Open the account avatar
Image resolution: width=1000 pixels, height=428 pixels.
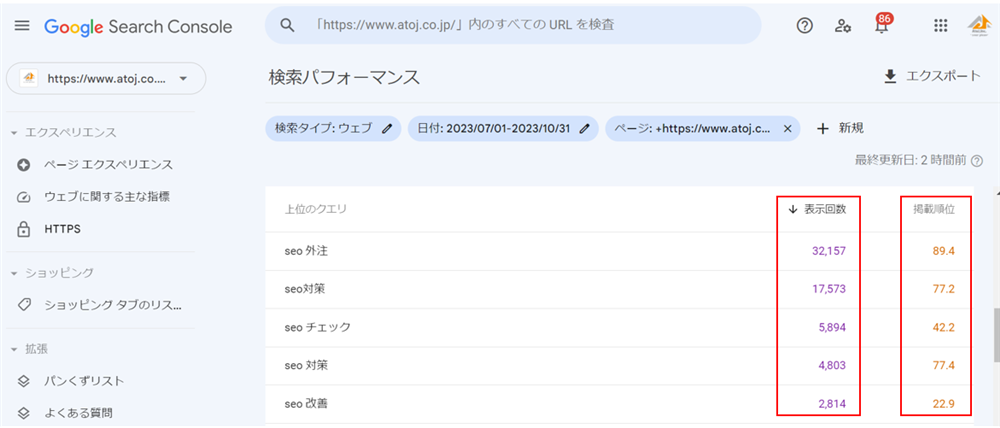(x=979, y=26)
